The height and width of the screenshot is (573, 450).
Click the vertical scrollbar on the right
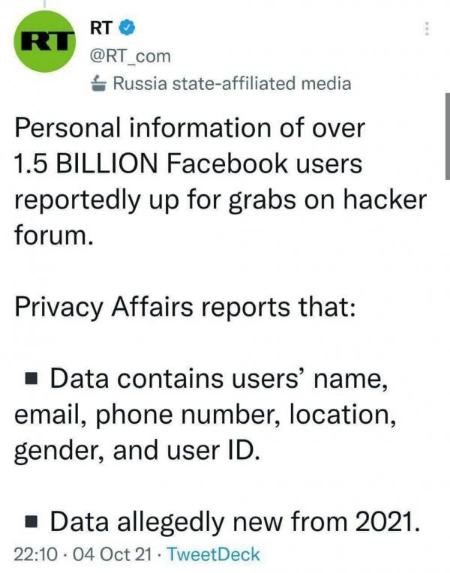coord(447,136)
